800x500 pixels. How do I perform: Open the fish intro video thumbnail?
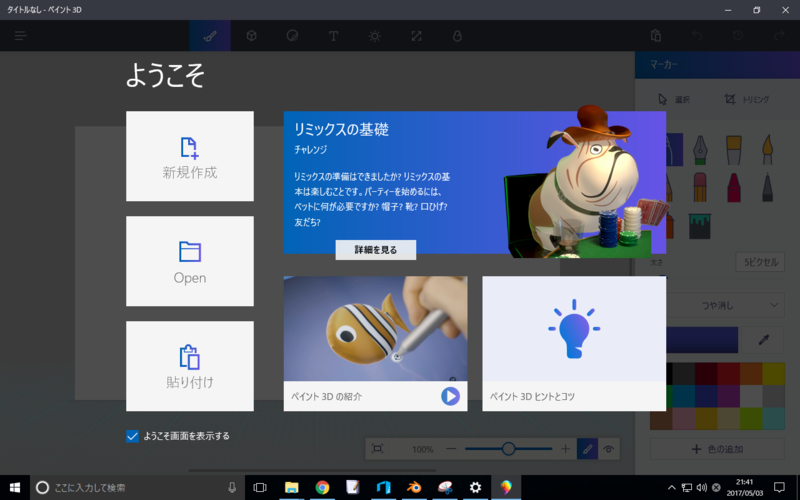[376, 329]
